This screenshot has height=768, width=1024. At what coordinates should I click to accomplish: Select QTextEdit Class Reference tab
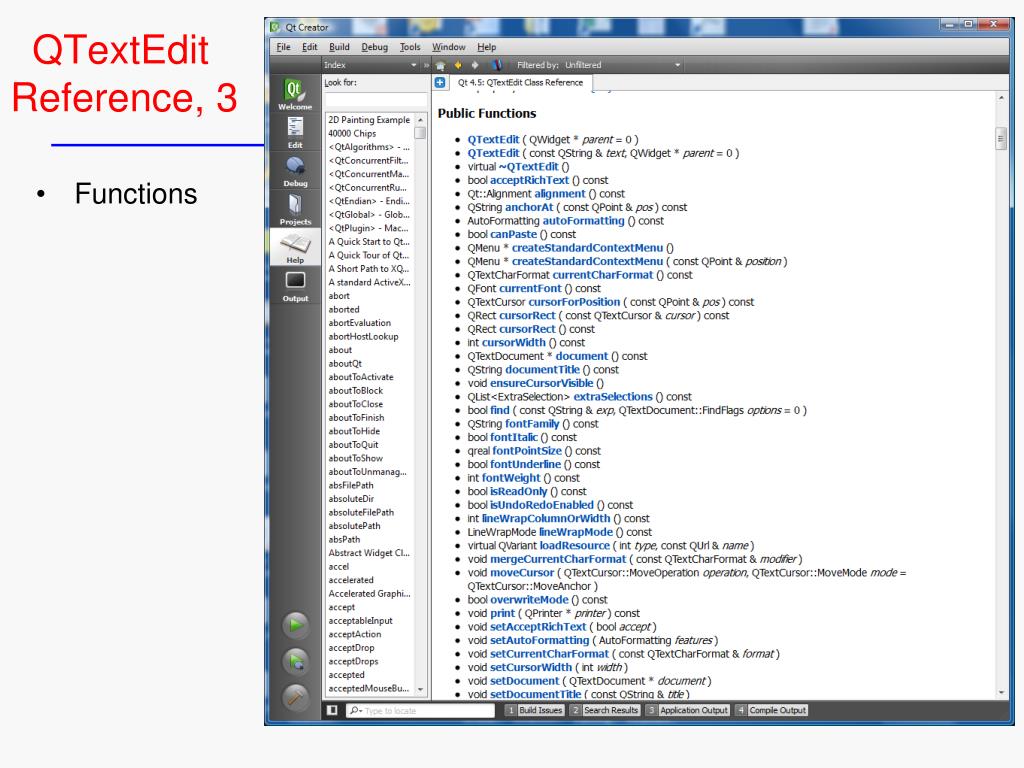coord(520,83)
